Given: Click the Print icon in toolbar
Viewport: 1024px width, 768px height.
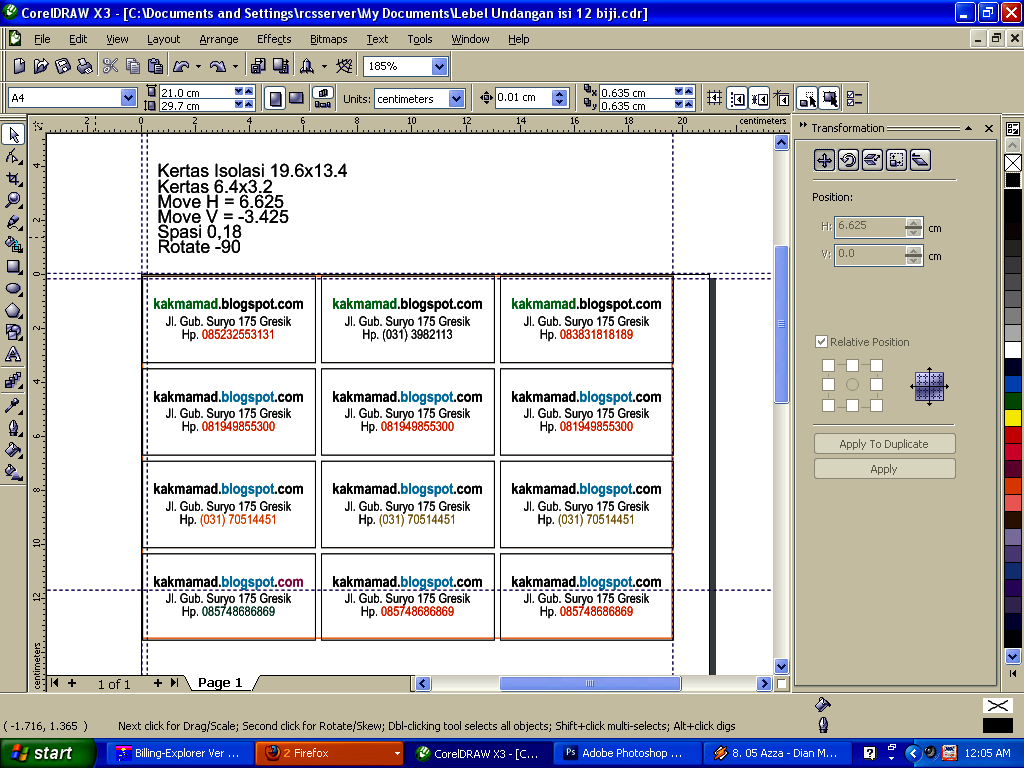Looking at the screenshot, I should click(x=84, y=66).
